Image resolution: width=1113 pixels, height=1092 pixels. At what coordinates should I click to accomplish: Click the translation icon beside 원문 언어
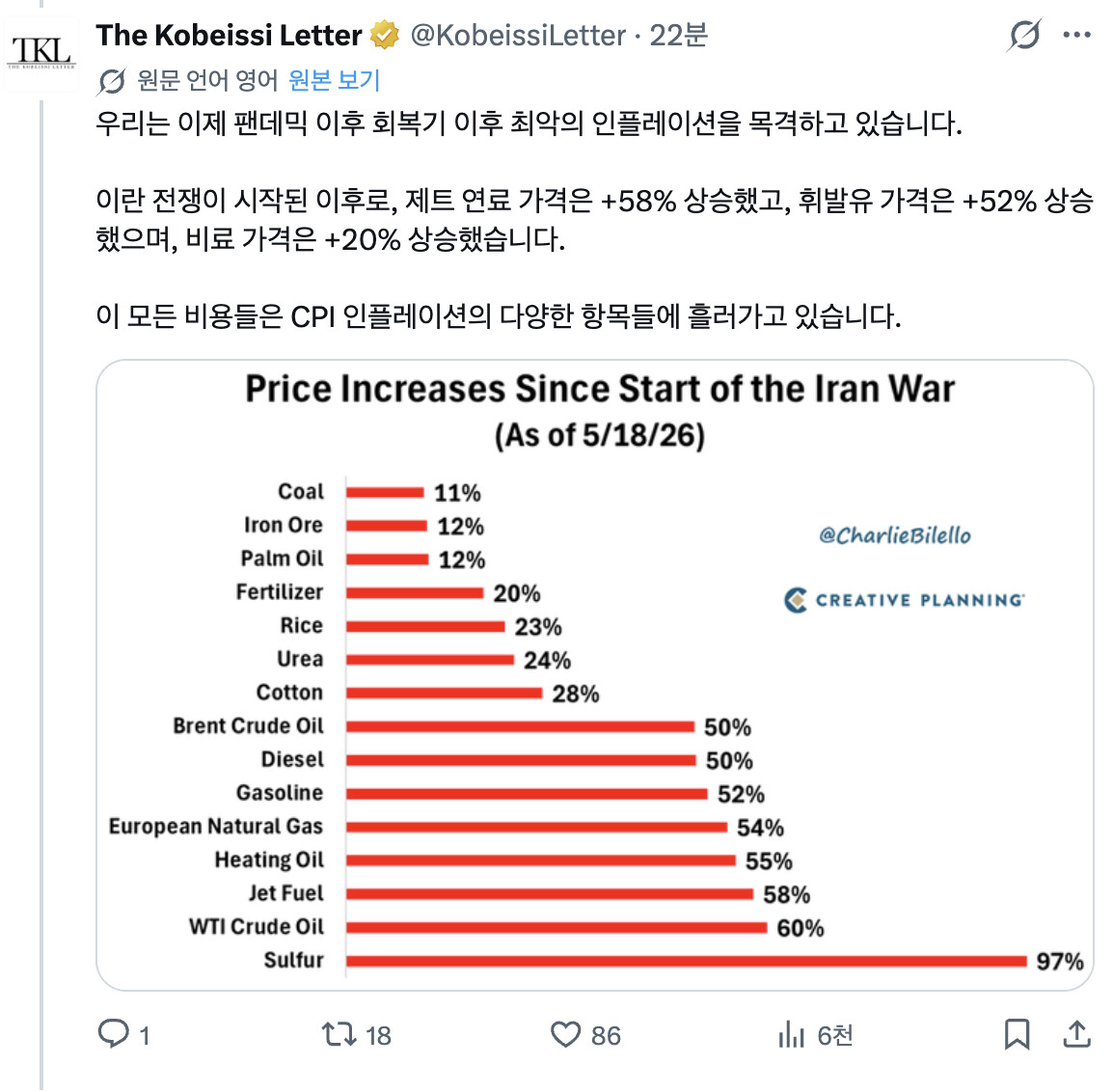pos(112,81)
